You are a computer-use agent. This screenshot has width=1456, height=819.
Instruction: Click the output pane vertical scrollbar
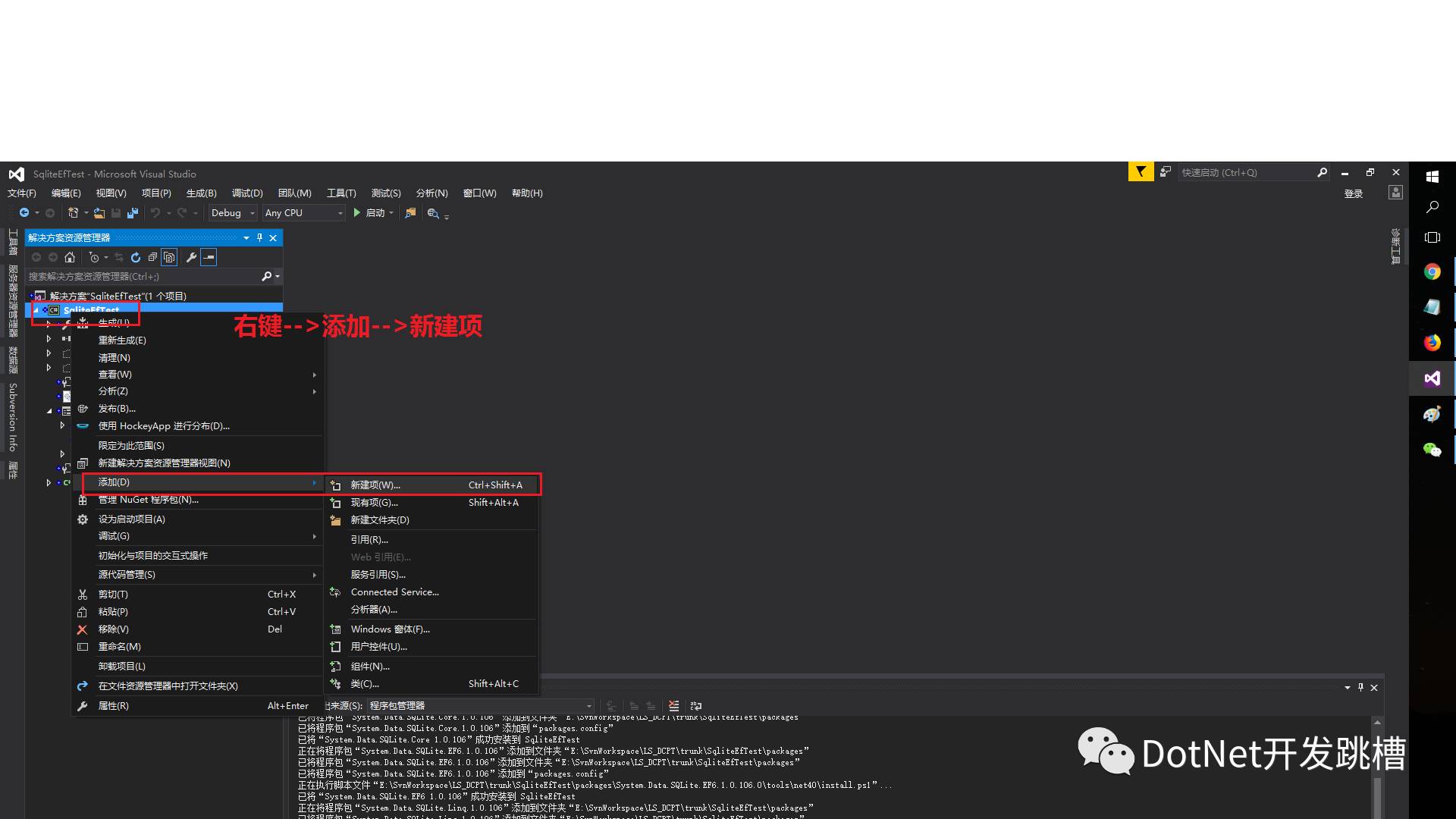pyautogui.click(x=1377, y=767)
